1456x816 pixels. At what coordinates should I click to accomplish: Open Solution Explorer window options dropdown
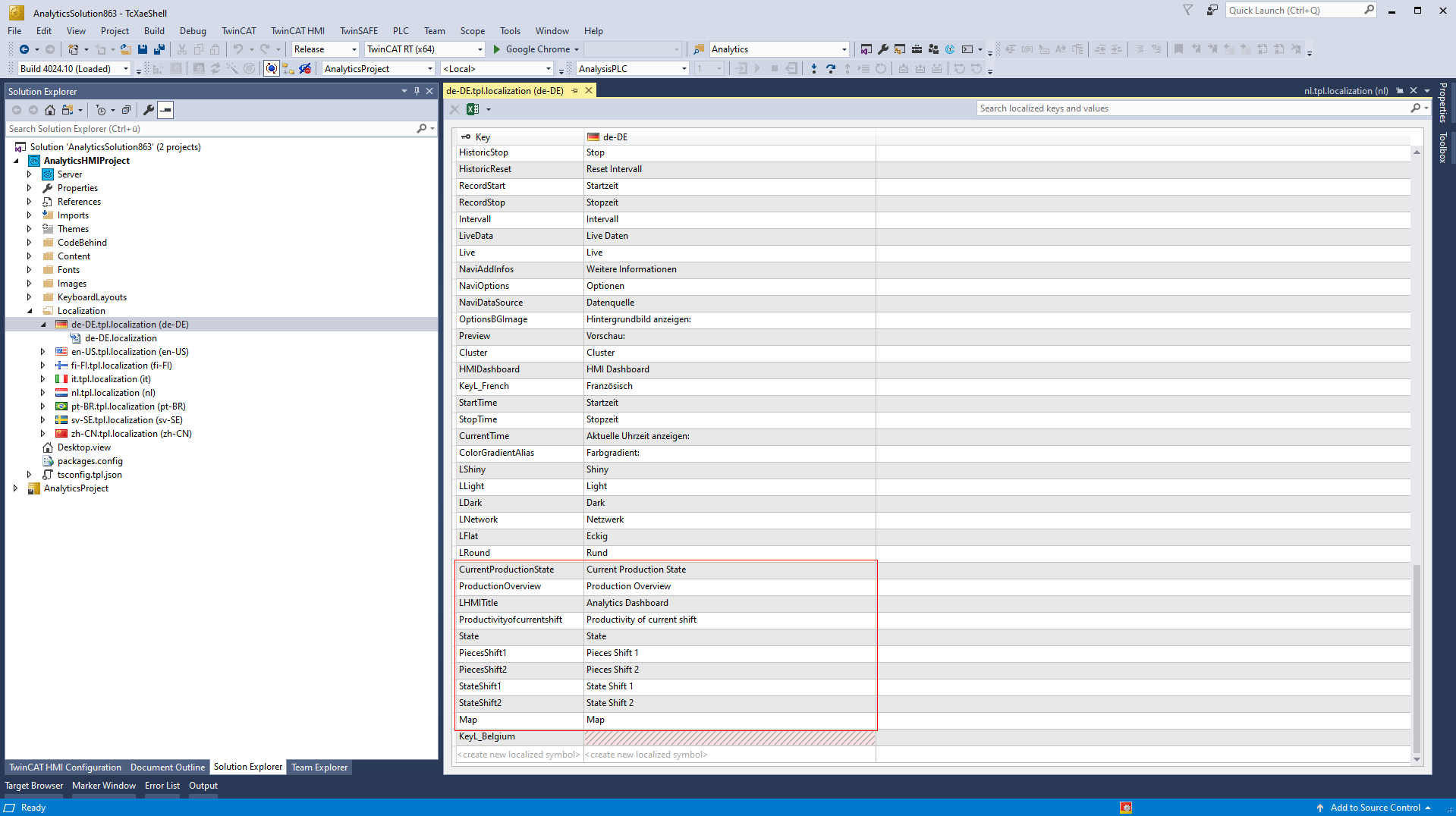pyautogui.click(x=404, y=91)
